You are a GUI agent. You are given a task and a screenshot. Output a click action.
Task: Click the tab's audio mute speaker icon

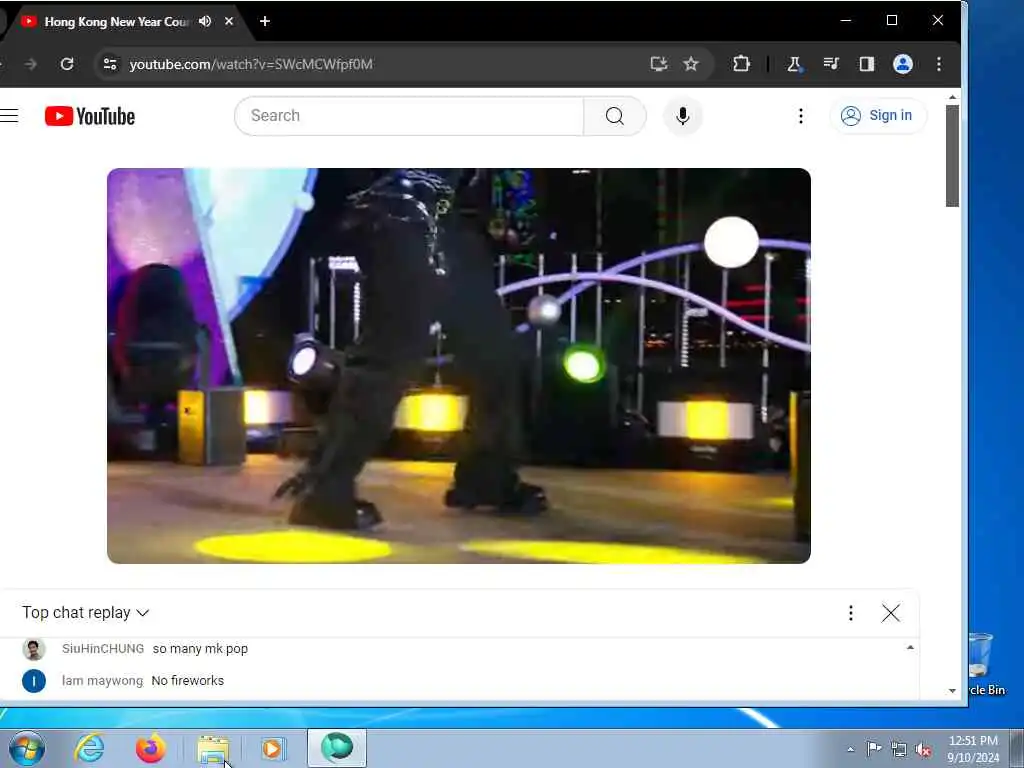coord(205,21)
